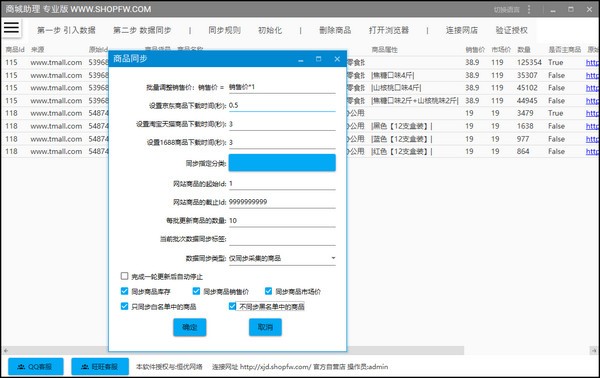
Task: Open the hamburger menu icon
Action: pos(11,28)
